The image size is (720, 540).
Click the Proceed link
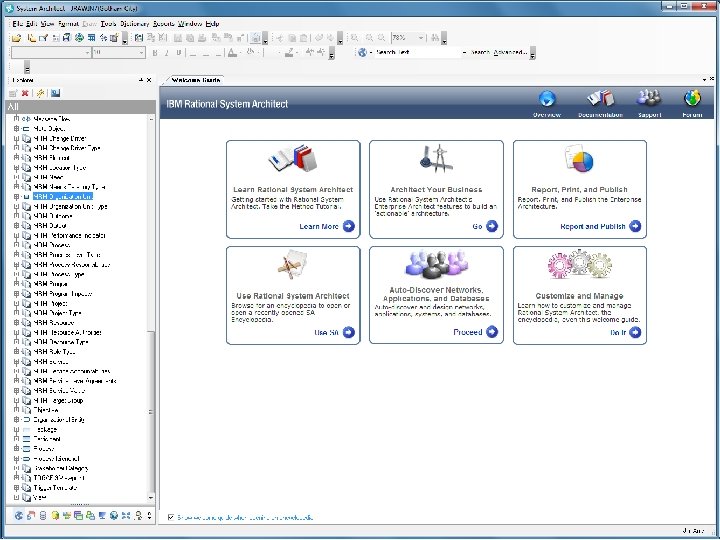467,332
